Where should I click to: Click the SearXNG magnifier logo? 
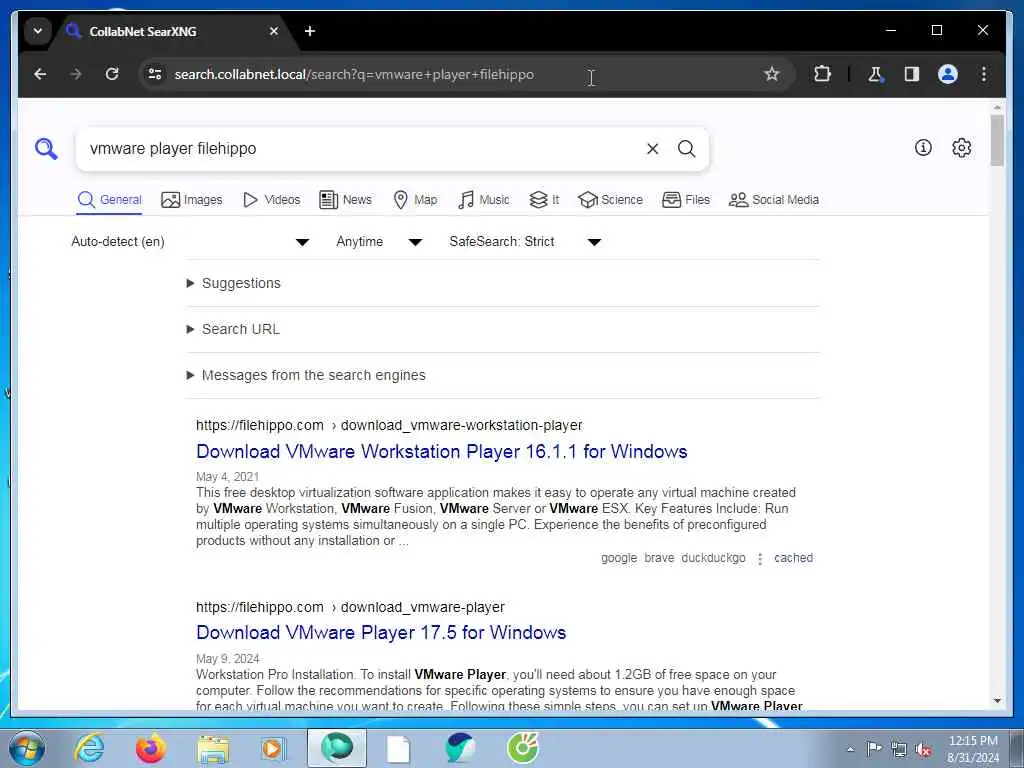[46, 149]
